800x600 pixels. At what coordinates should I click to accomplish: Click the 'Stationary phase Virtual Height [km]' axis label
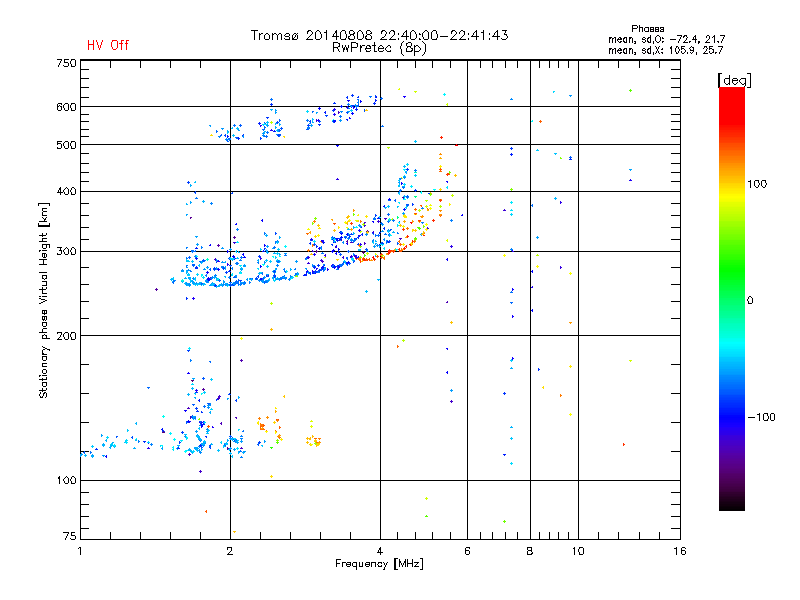[x=44, y=301]
